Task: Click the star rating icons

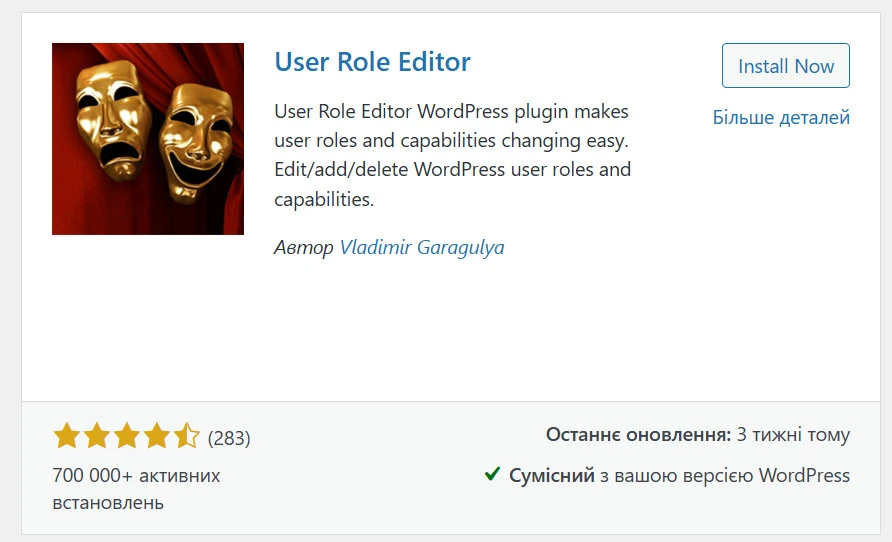Action: click(126, 436)
